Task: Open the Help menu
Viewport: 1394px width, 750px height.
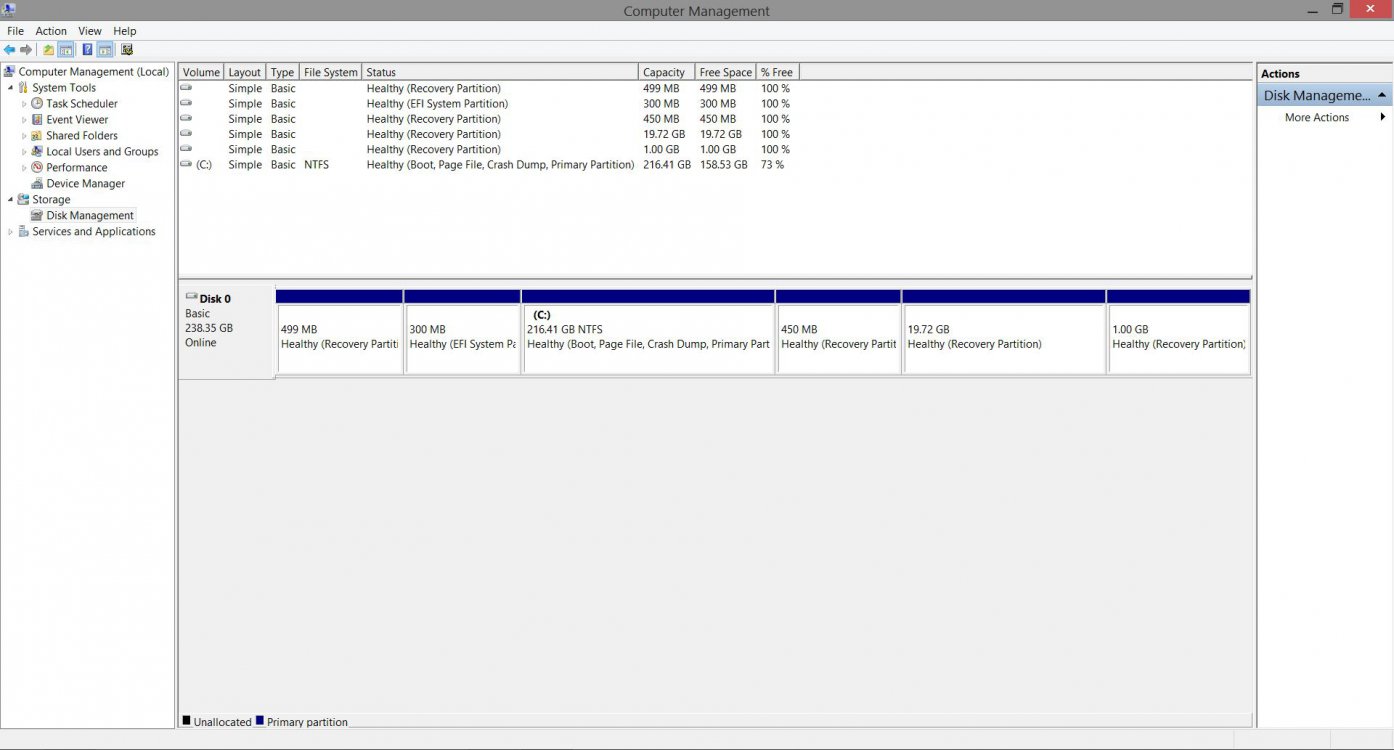Action: click(125, 31)
